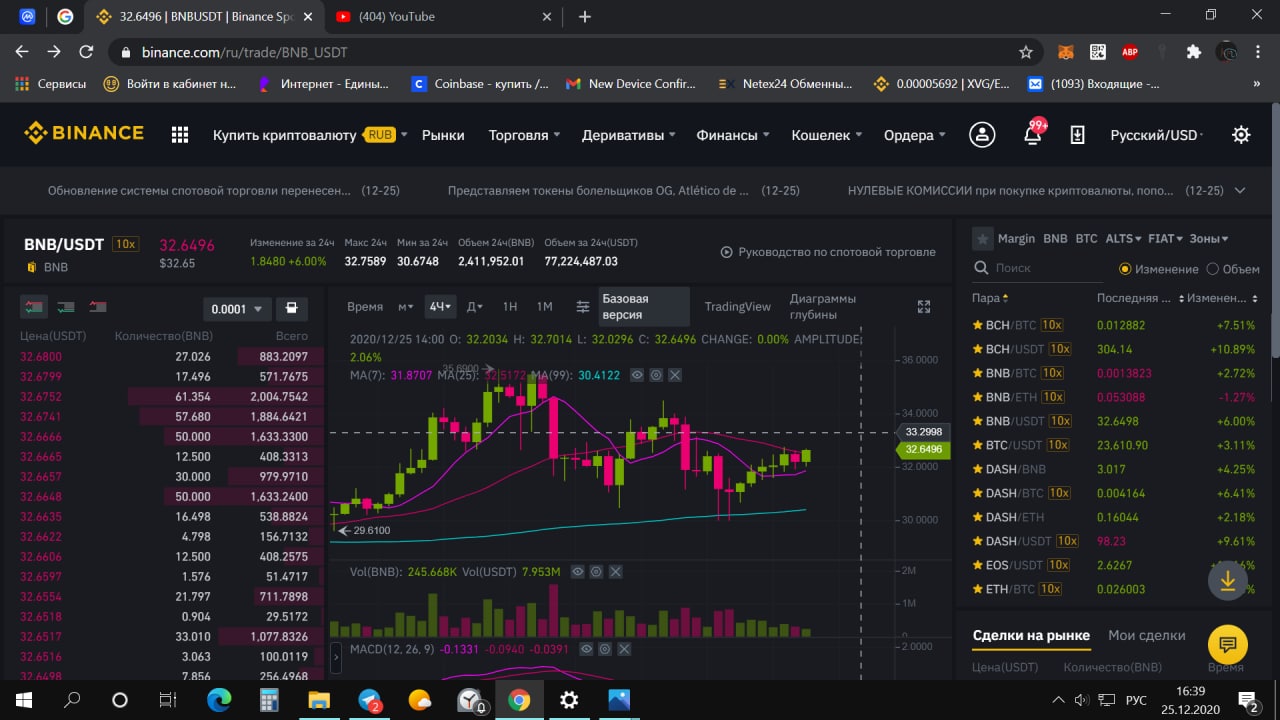Image resolution: width=1280 pixels, height=720 pixels.
Task: Open the yellow chat support button
Action: (1228, 644)
